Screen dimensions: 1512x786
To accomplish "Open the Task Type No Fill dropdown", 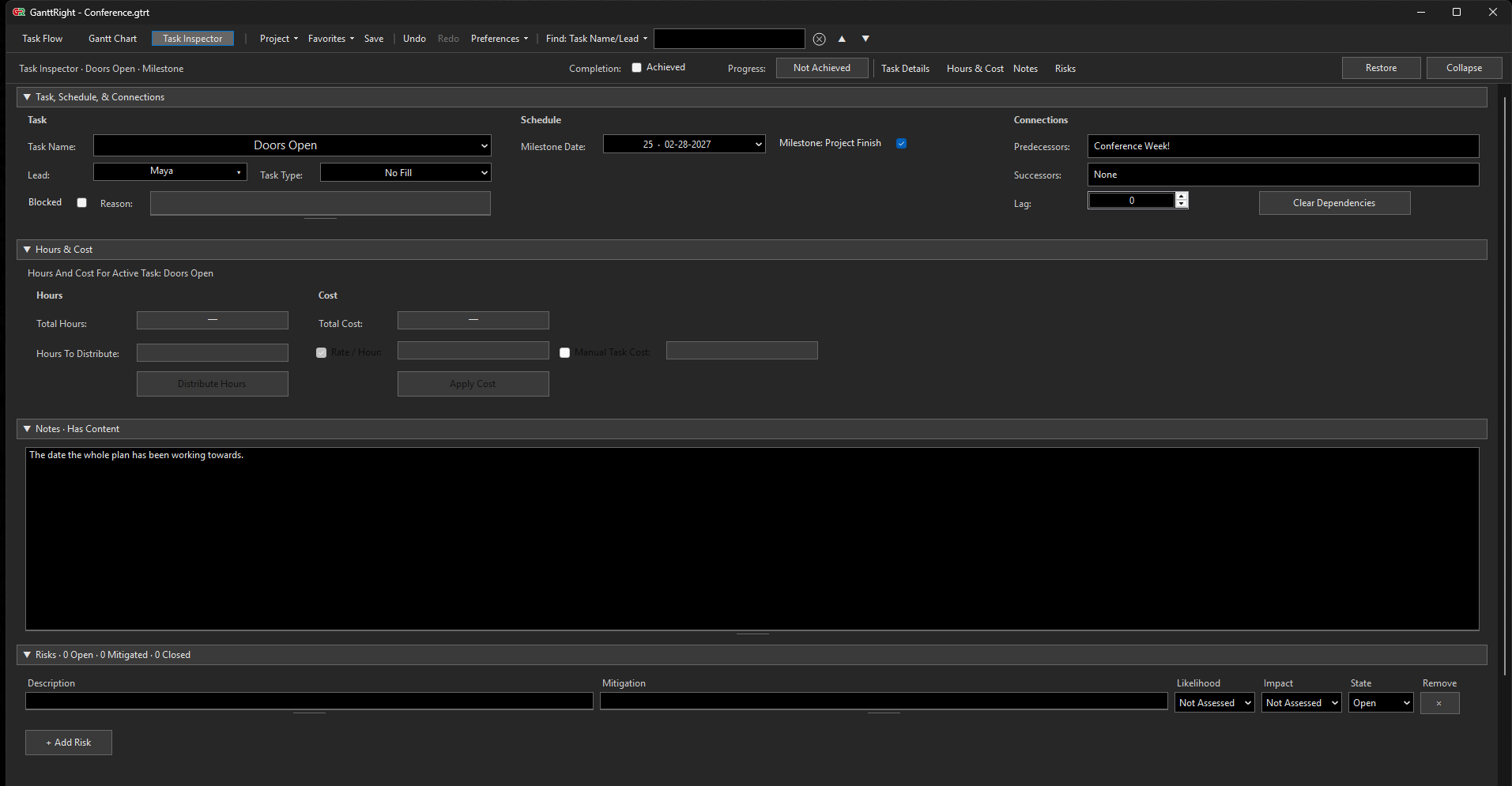I will tap(405, 172).
